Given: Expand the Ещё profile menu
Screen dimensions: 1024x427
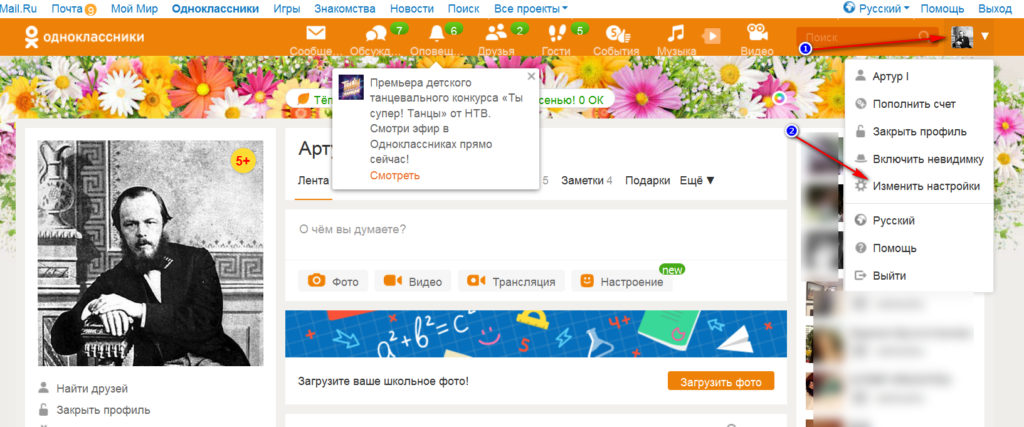Looking at the screenshot, I should tap(697, 180).
